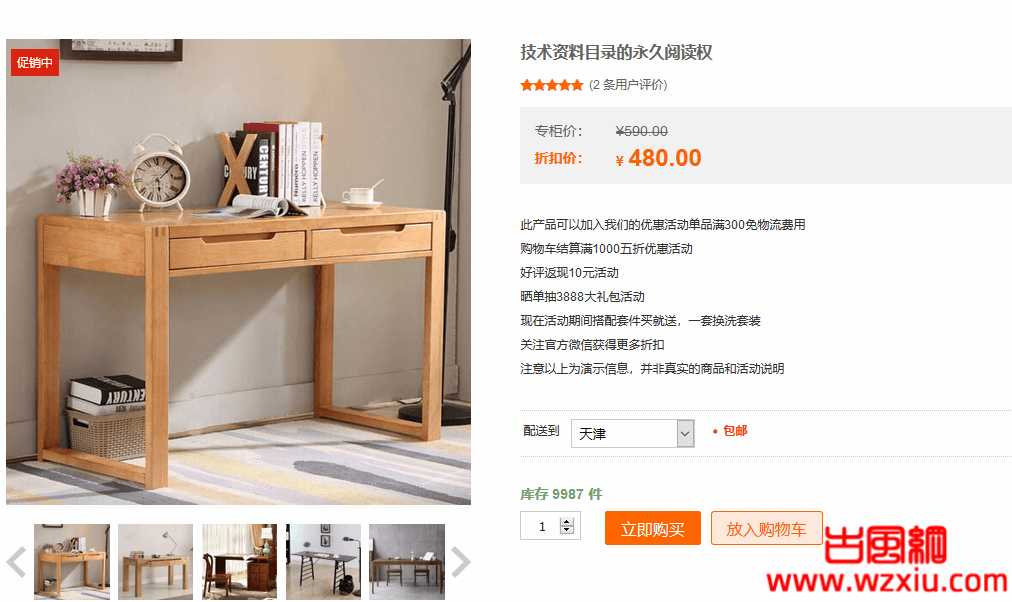Click the next thumbnails right arrow
This screenshot has width=1012, height=602.
(460, 561)
